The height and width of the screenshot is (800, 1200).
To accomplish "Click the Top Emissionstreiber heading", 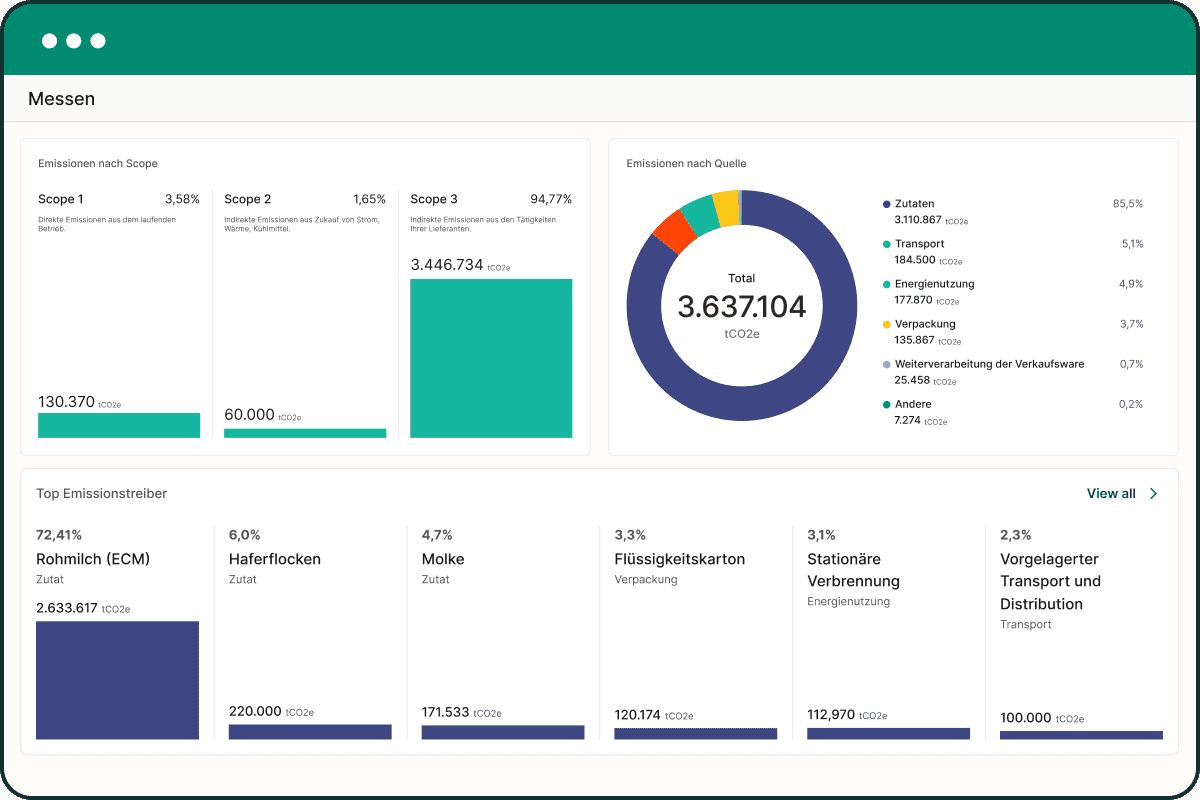I will point(101,493).
